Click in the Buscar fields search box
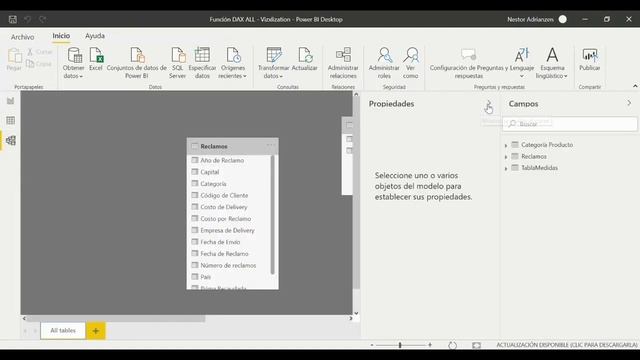 pyautogui.click(x=570, y=124)
